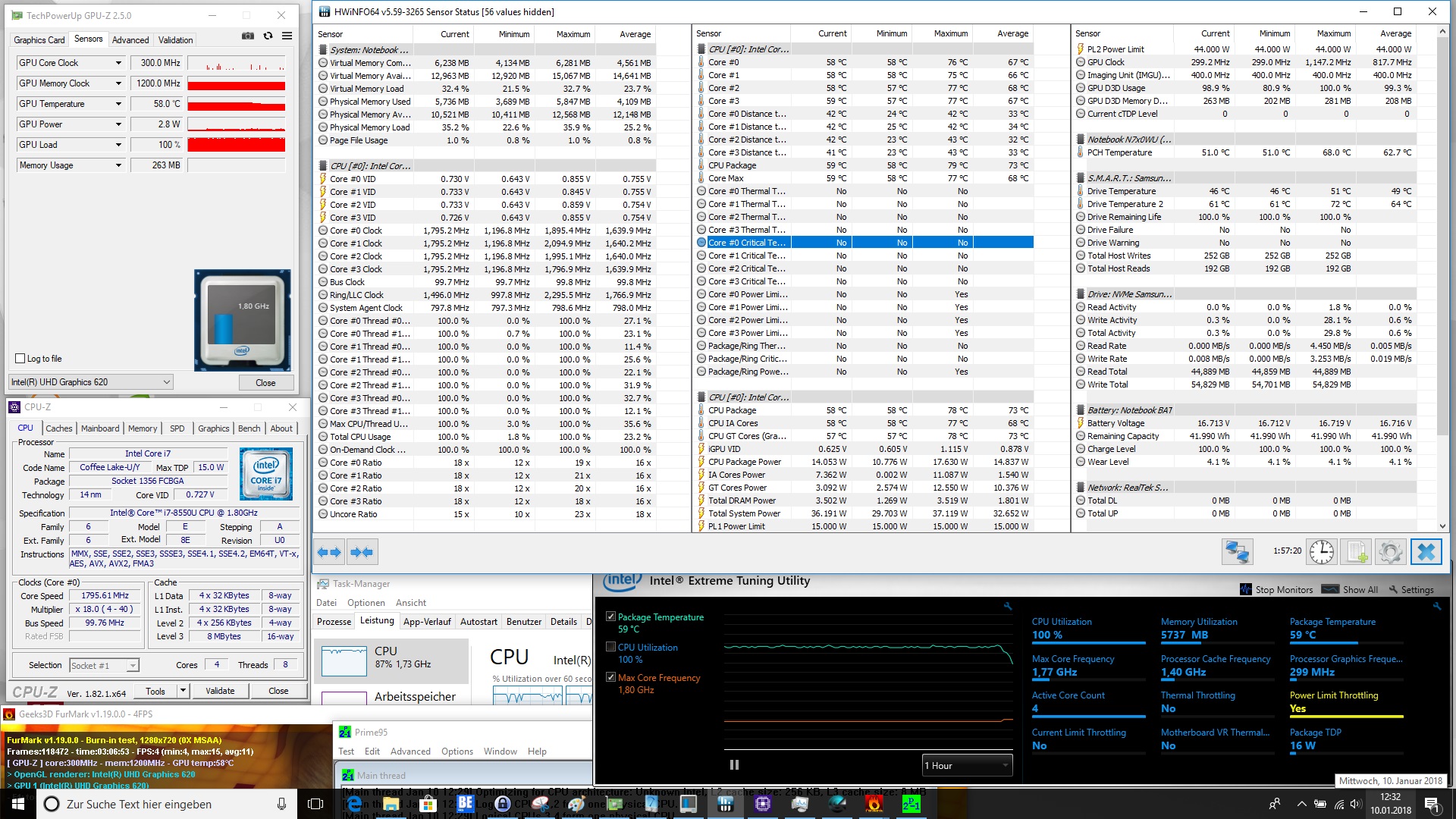Click wrench icon above XTU graph
Viewport: 1456px width, 819px height.
tap(1008, 606)
